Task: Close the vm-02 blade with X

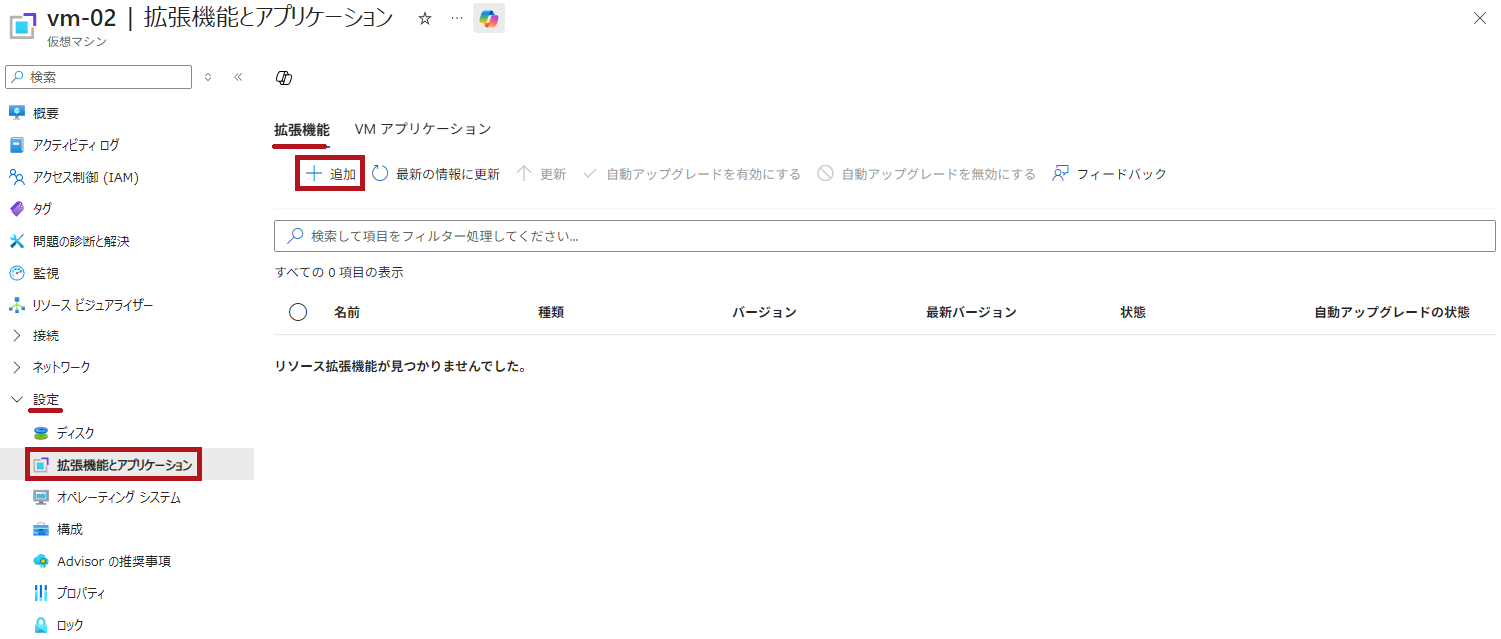Action: [1479, 18]
